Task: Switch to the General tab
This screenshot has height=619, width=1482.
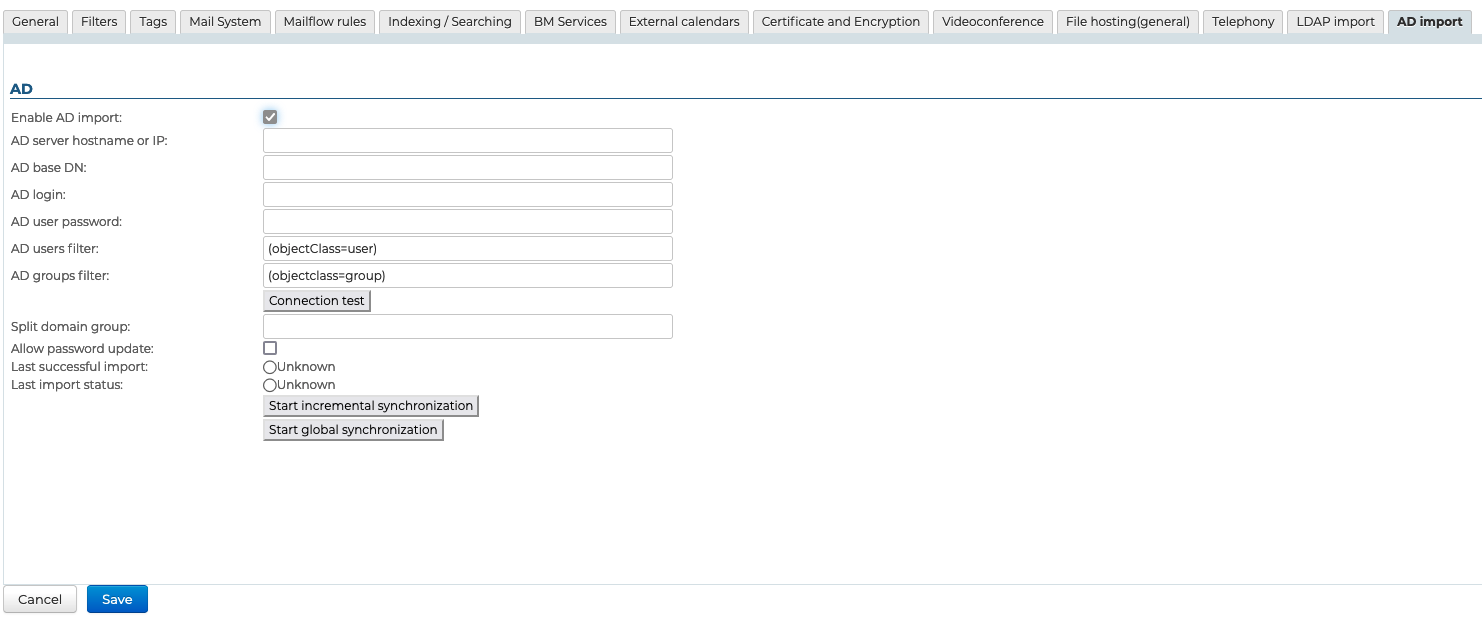Action: coord(35,22)
